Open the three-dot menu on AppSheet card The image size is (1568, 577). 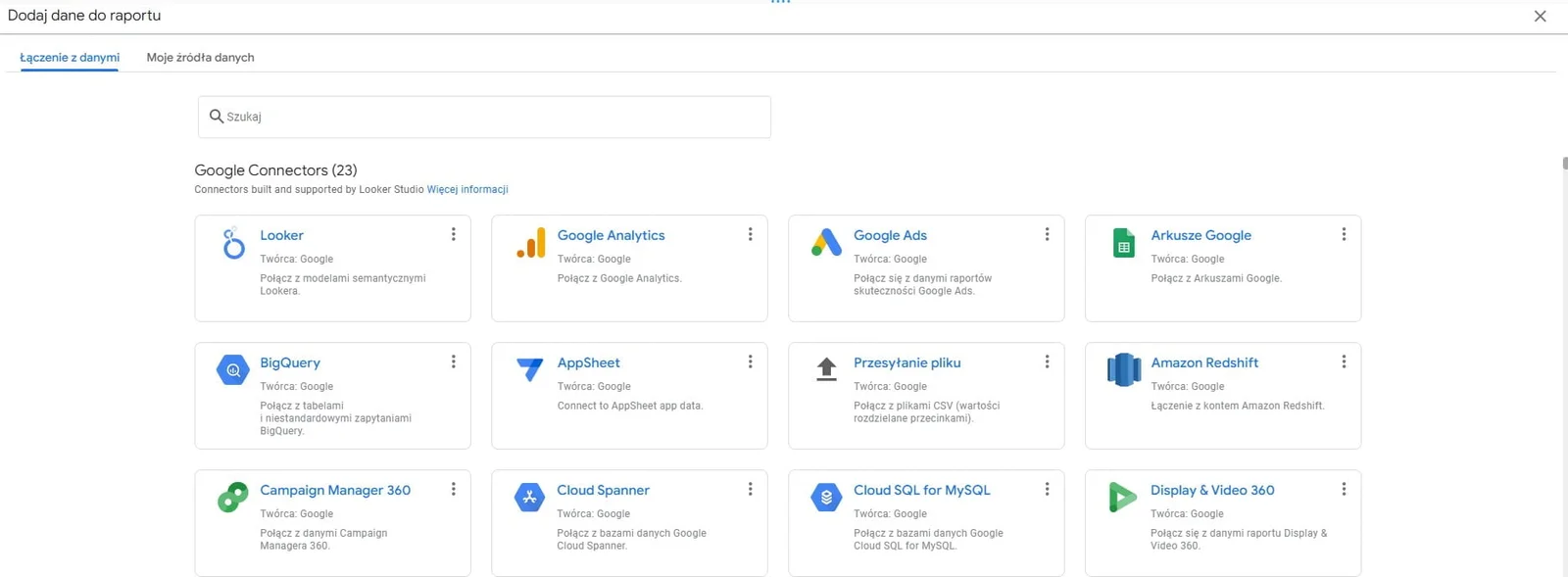(750, 361)
